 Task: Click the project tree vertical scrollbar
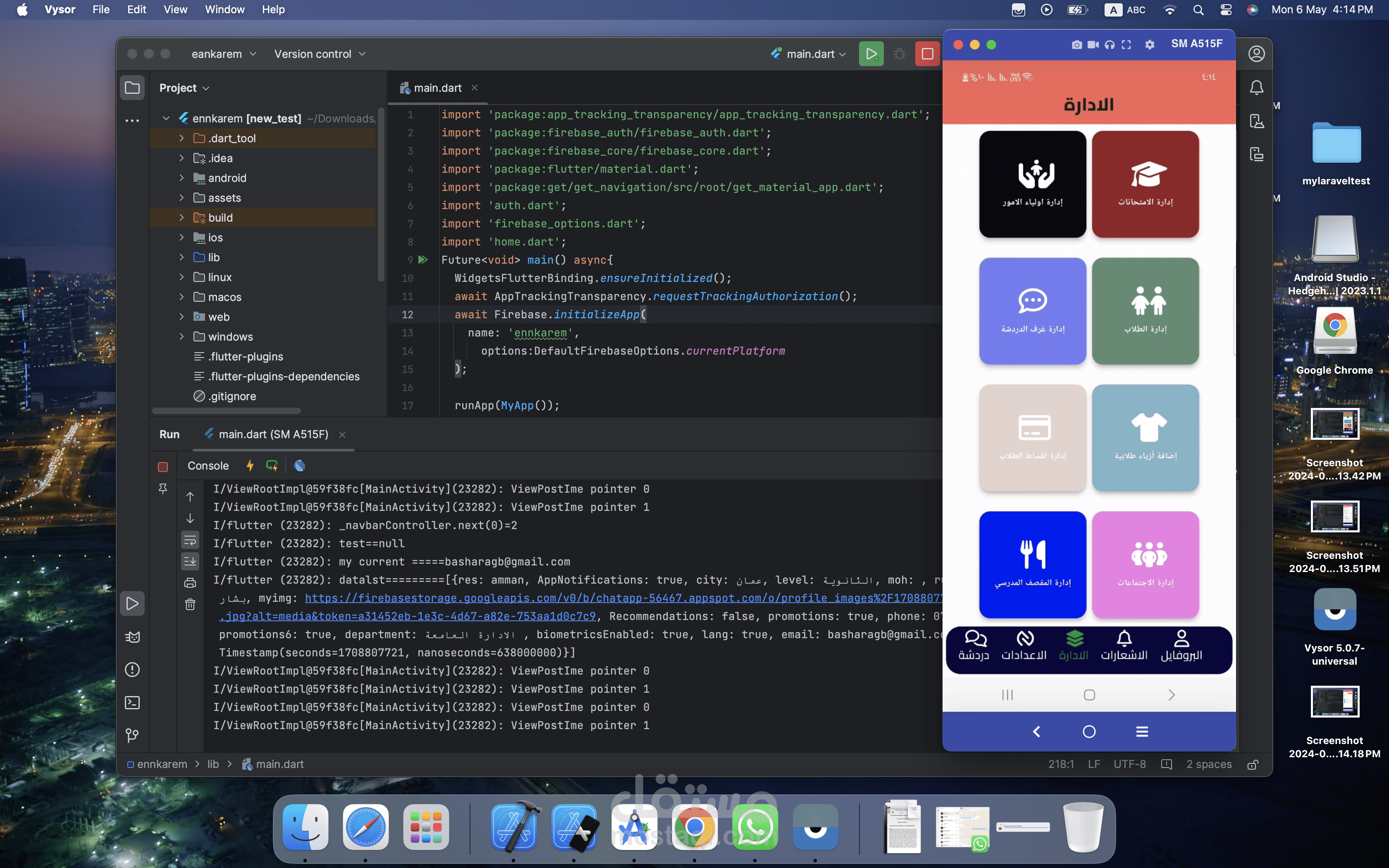tap(381, 195)
